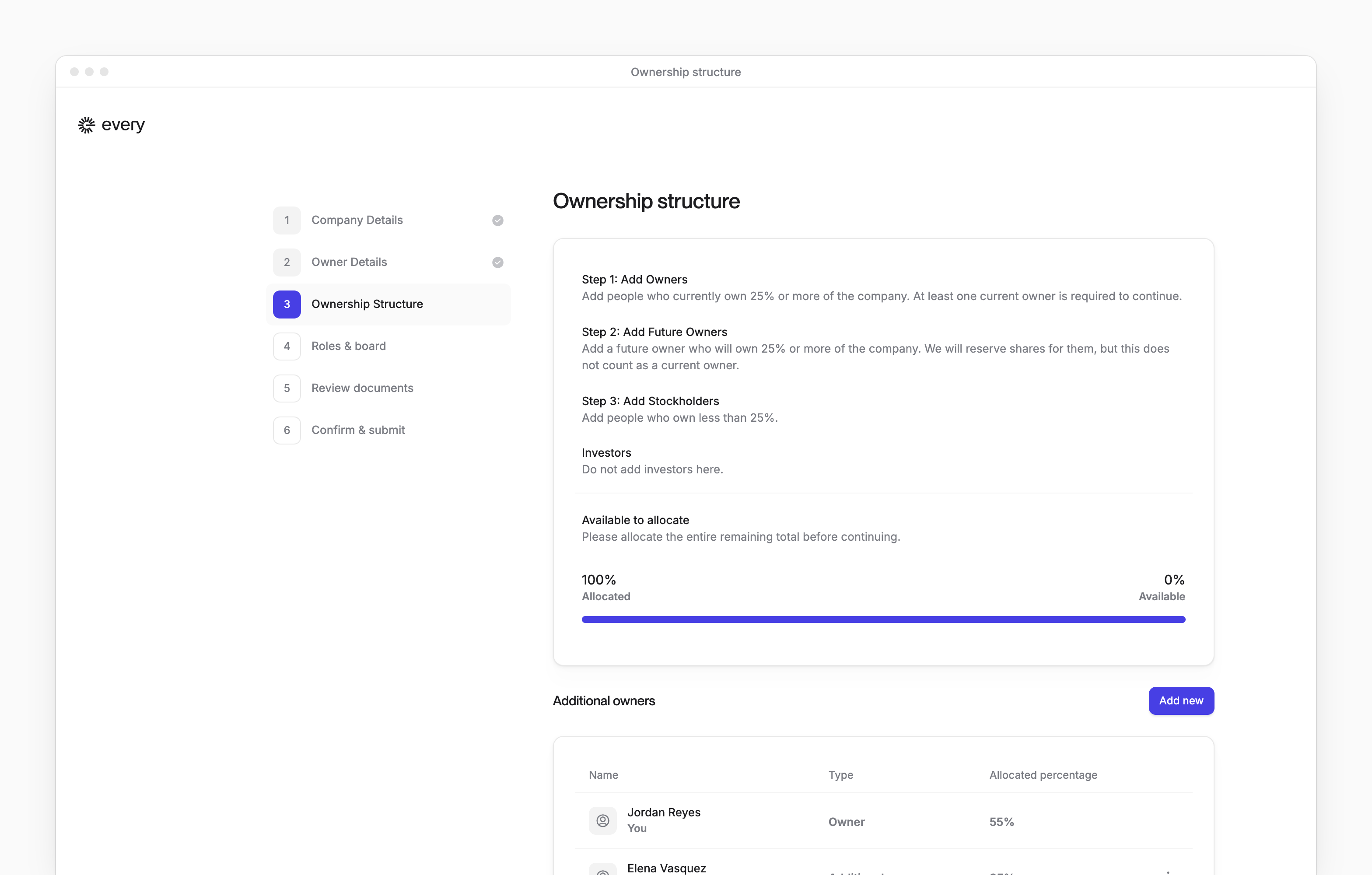This screenshot has height=875, width=1372.
Task: Click the Investors heading
Action: (x=606, y=453)
